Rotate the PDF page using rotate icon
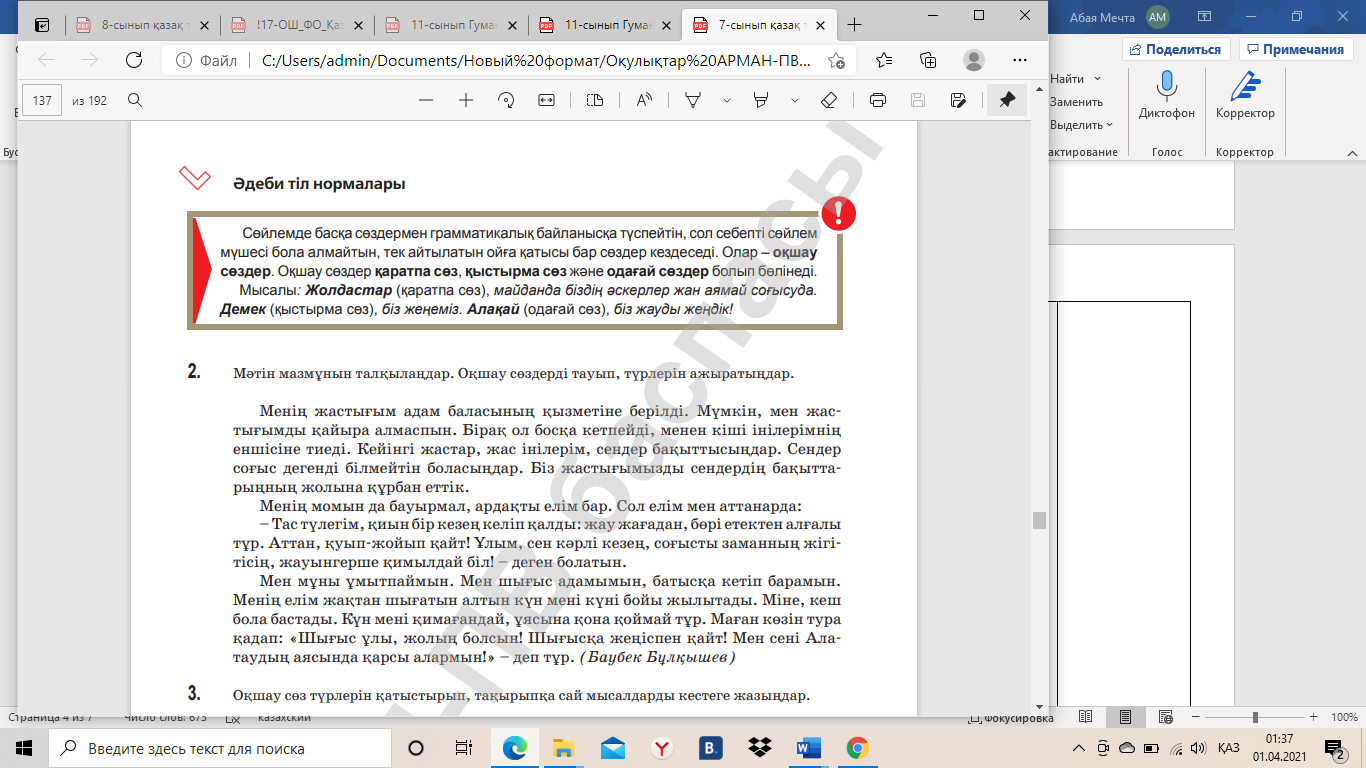This screenshot has width=1366, height=768. pyautogui.click(x=506, y=100)
